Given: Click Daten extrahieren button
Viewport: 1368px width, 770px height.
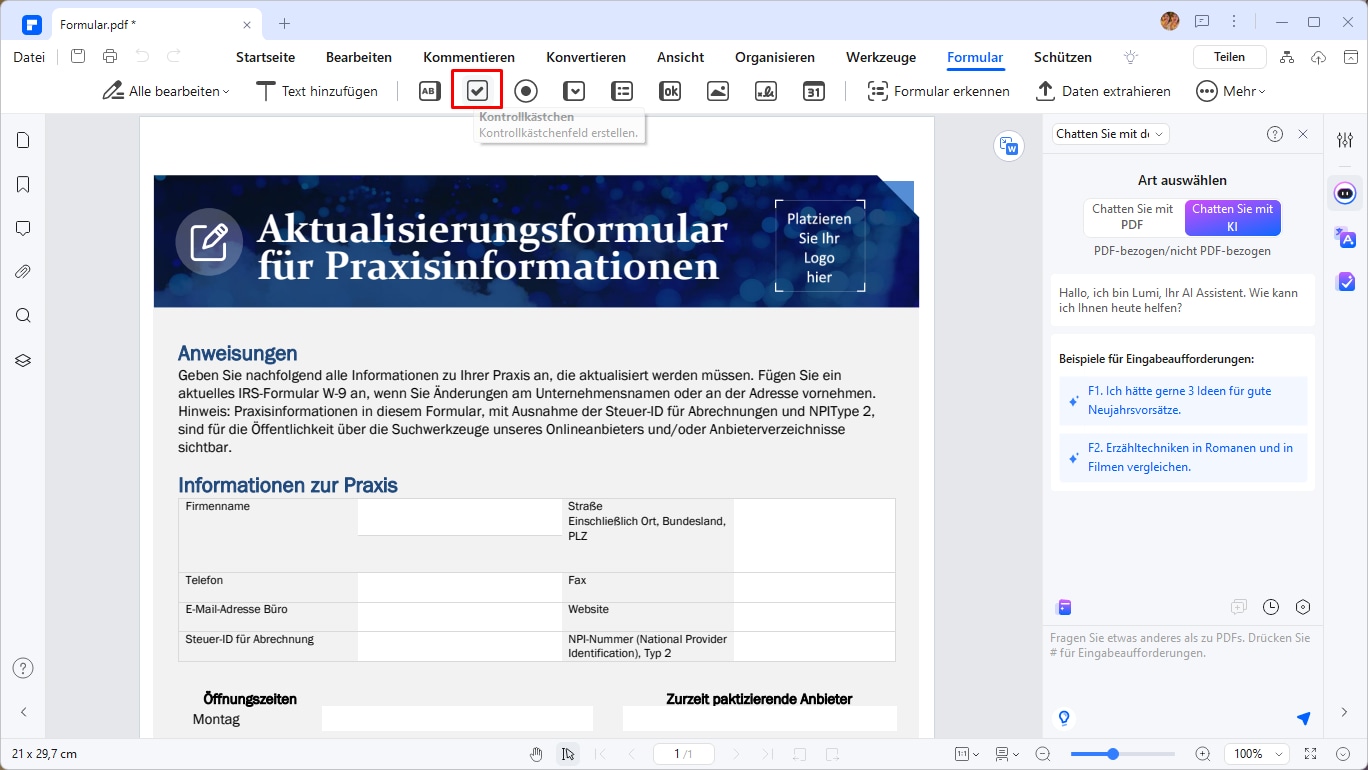Looking at the screenshot, I should coord(1103,91).
